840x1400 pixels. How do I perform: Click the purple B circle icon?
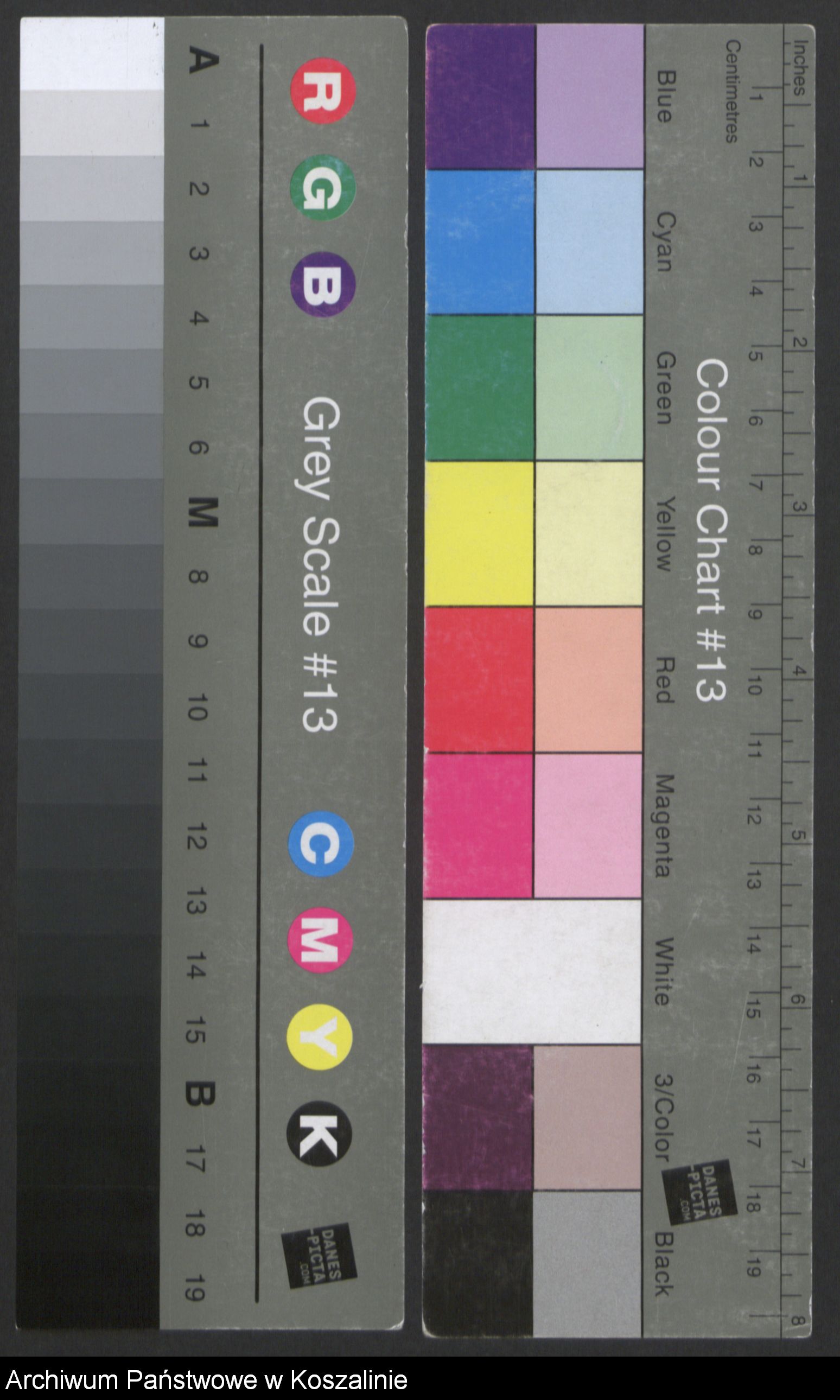pos(323,284)
